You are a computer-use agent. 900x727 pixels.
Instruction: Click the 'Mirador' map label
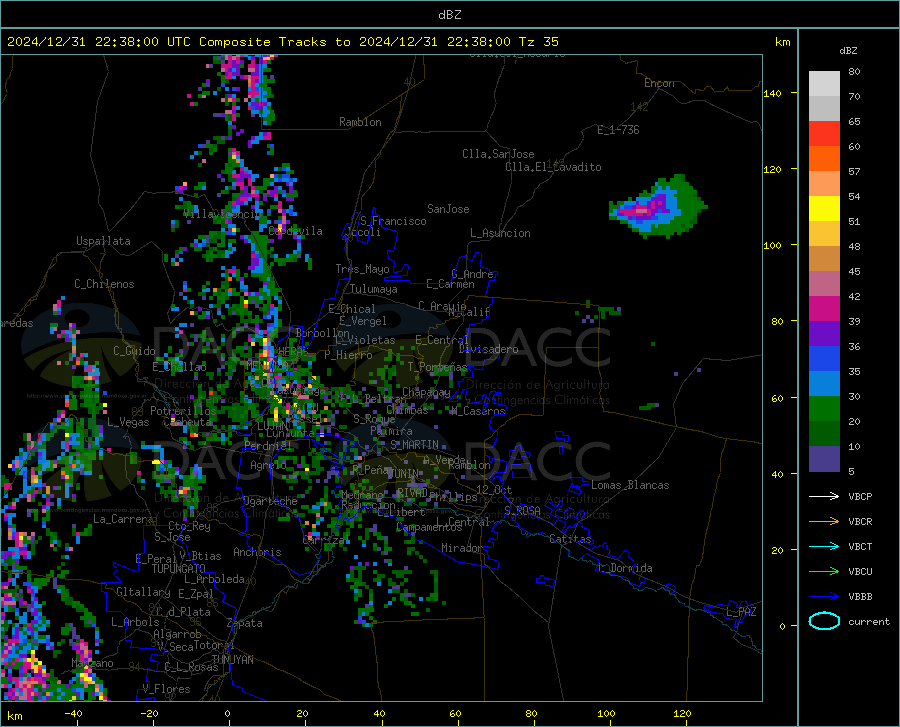pos(462,548)
